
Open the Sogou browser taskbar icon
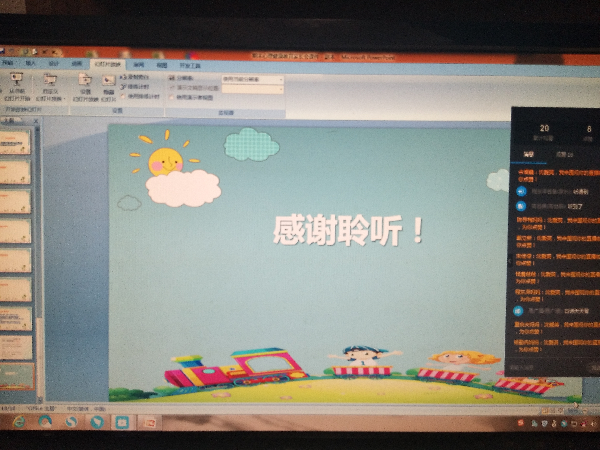tap(71, 422)
